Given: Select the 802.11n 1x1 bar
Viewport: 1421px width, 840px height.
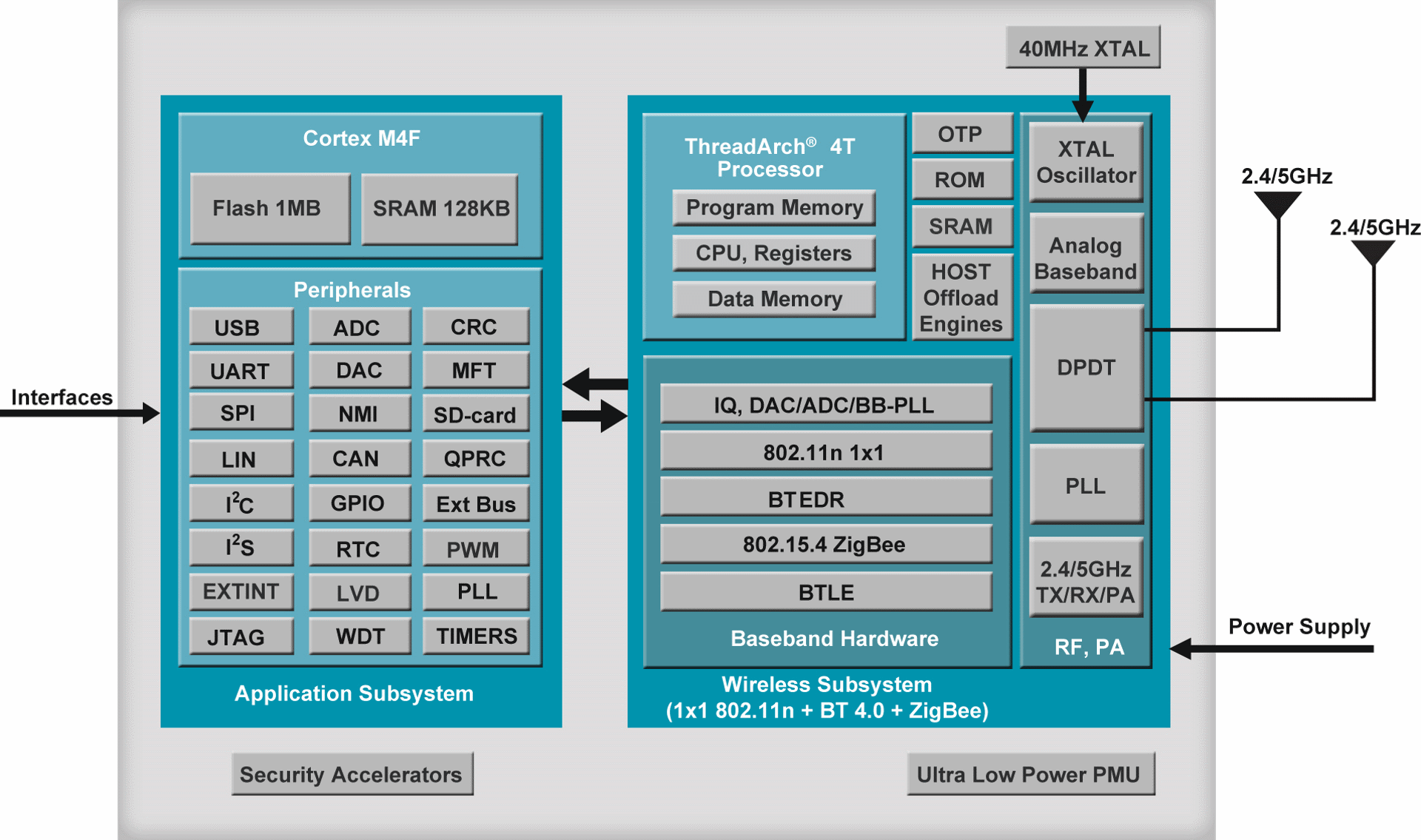Looking at the screenshot, I should tap(826, 451).
